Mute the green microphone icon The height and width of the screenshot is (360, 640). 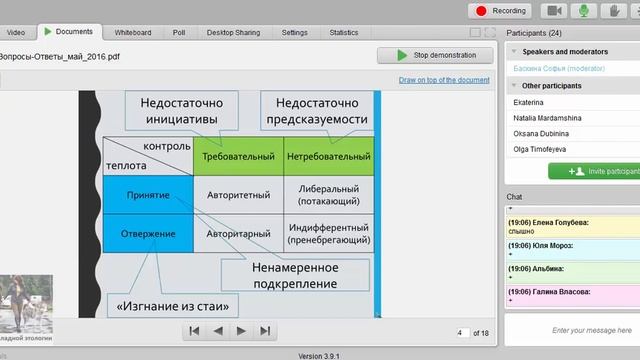[x=584, y=11]
